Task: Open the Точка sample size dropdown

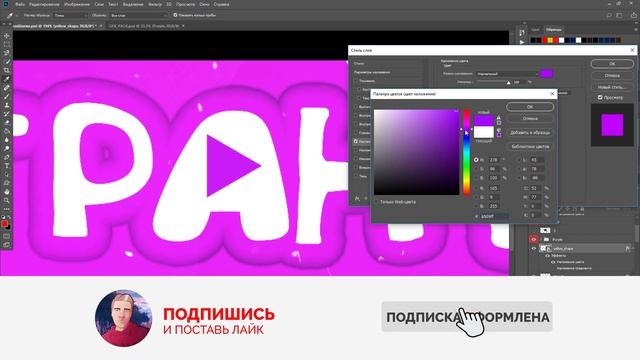Action: point(70,15)
